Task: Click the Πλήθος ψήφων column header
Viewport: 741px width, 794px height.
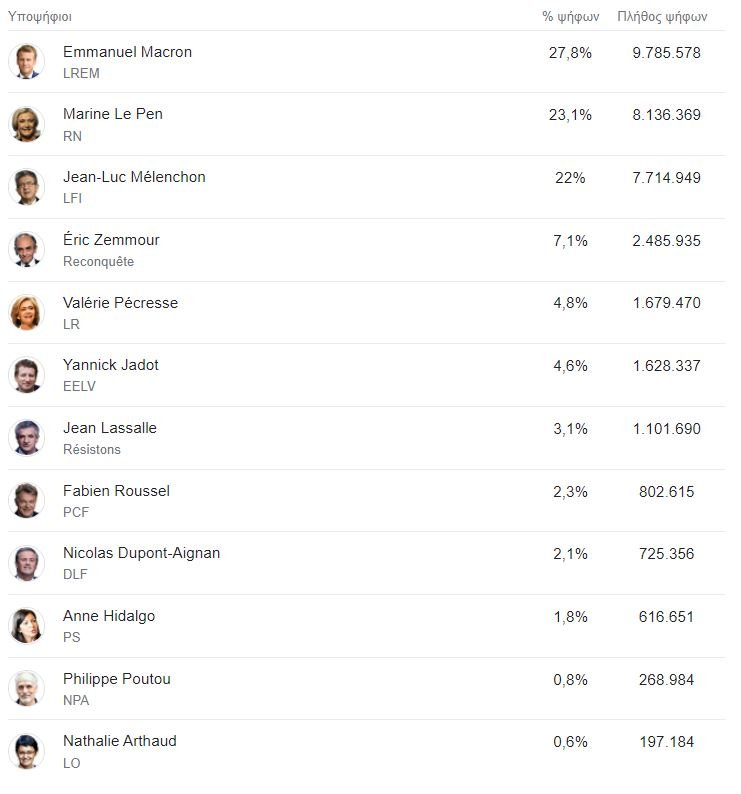Action: (x=662, y=17)
